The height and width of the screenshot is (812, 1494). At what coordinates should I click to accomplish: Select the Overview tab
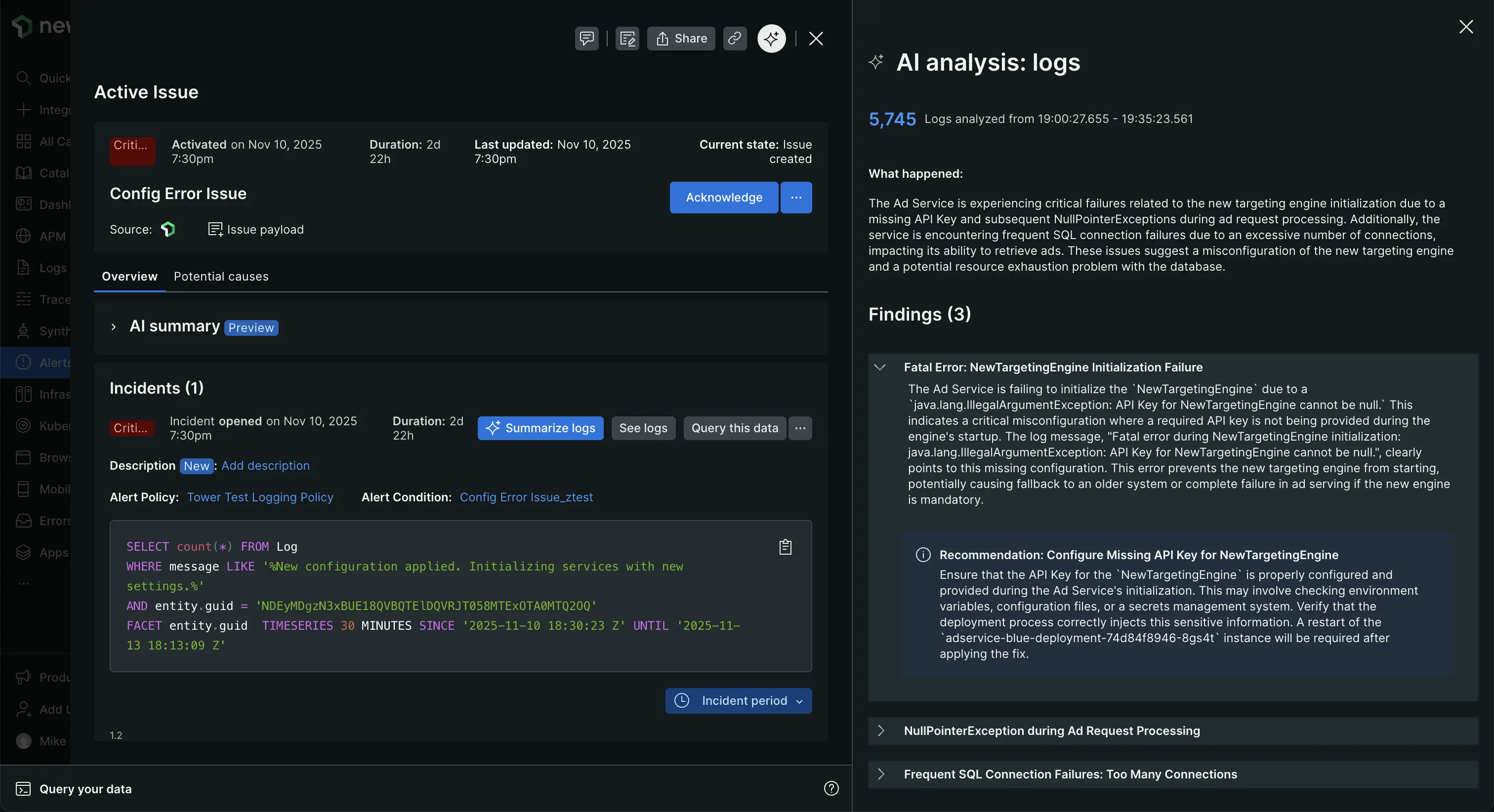click(129, 276)
